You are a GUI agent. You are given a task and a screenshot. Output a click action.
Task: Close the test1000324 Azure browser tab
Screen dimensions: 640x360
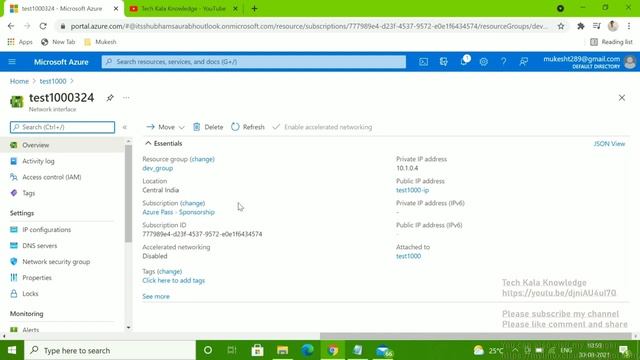[x=116, y=9]
